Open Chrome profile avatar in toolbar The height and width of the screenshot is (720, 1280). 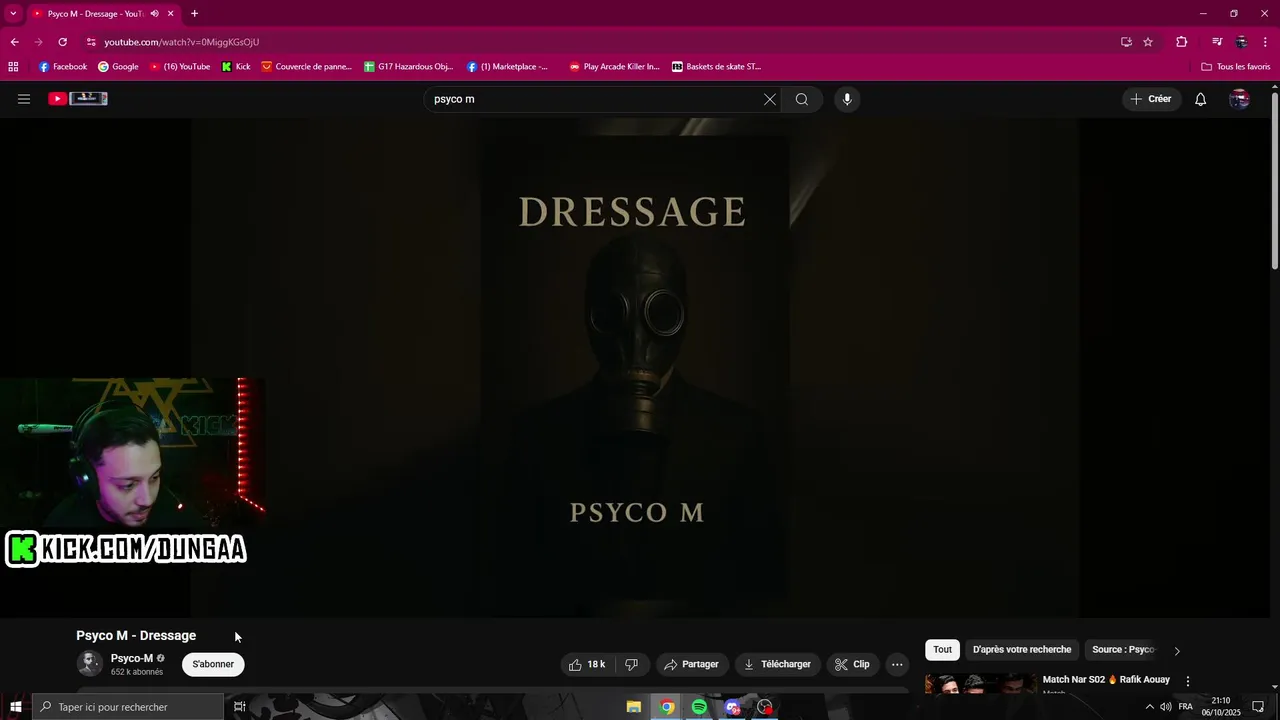(x=1241, y=42)
